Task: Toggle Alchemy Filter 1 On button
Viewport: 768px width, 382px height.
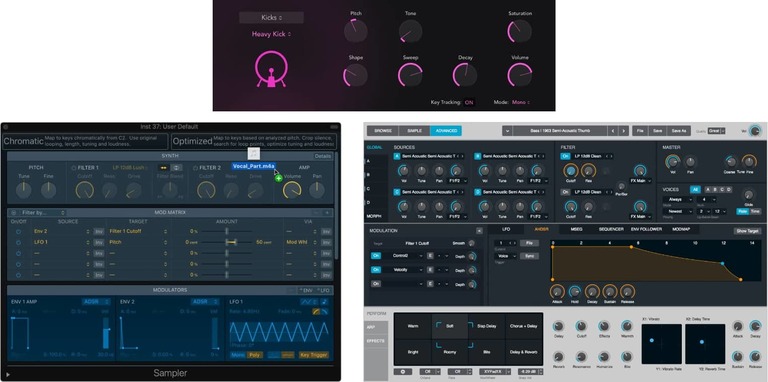Action: [x=565, y=156]
